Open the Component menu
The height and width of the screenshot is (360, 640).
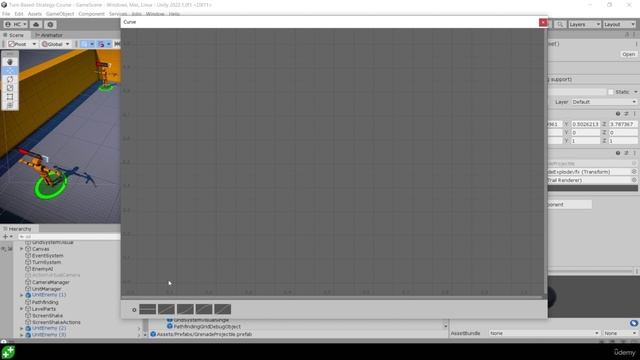(x=91, y=14)
